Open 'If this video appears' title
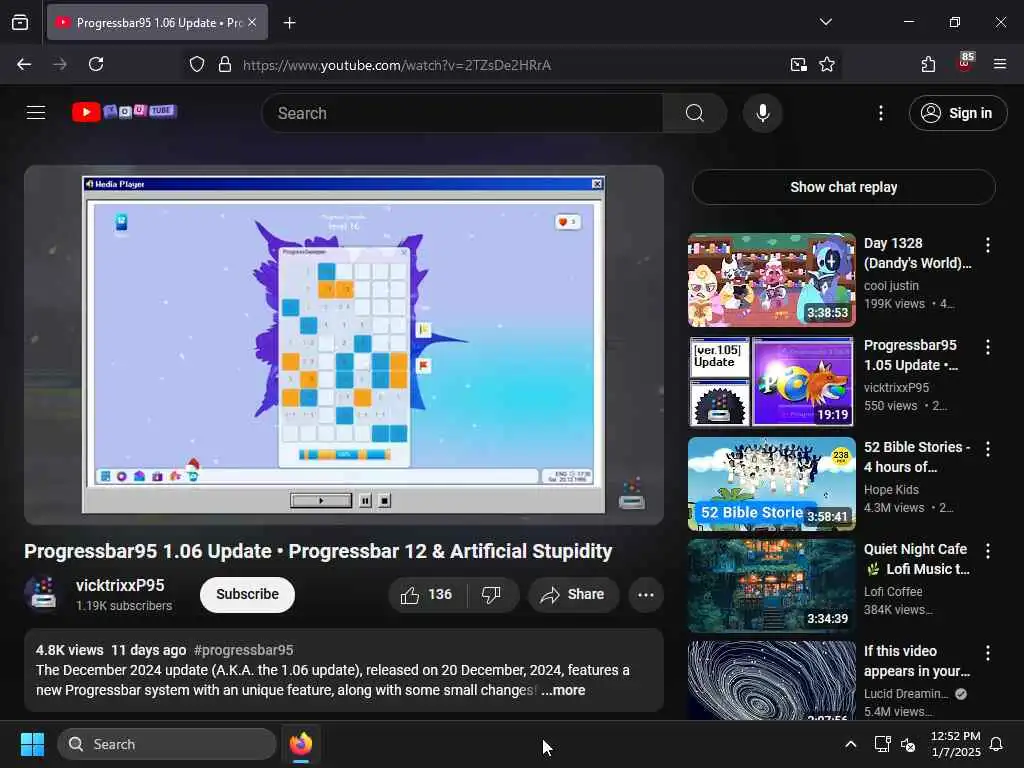 (916, 661)
